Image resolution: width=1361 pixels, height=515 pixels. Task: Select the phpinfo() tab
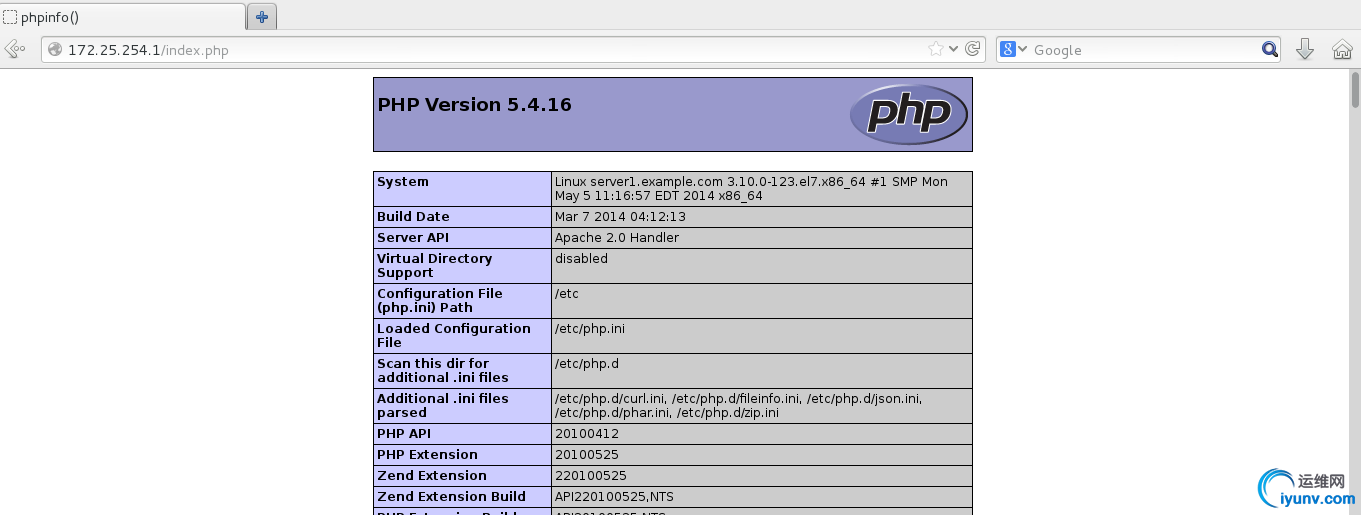click(123, 17)
